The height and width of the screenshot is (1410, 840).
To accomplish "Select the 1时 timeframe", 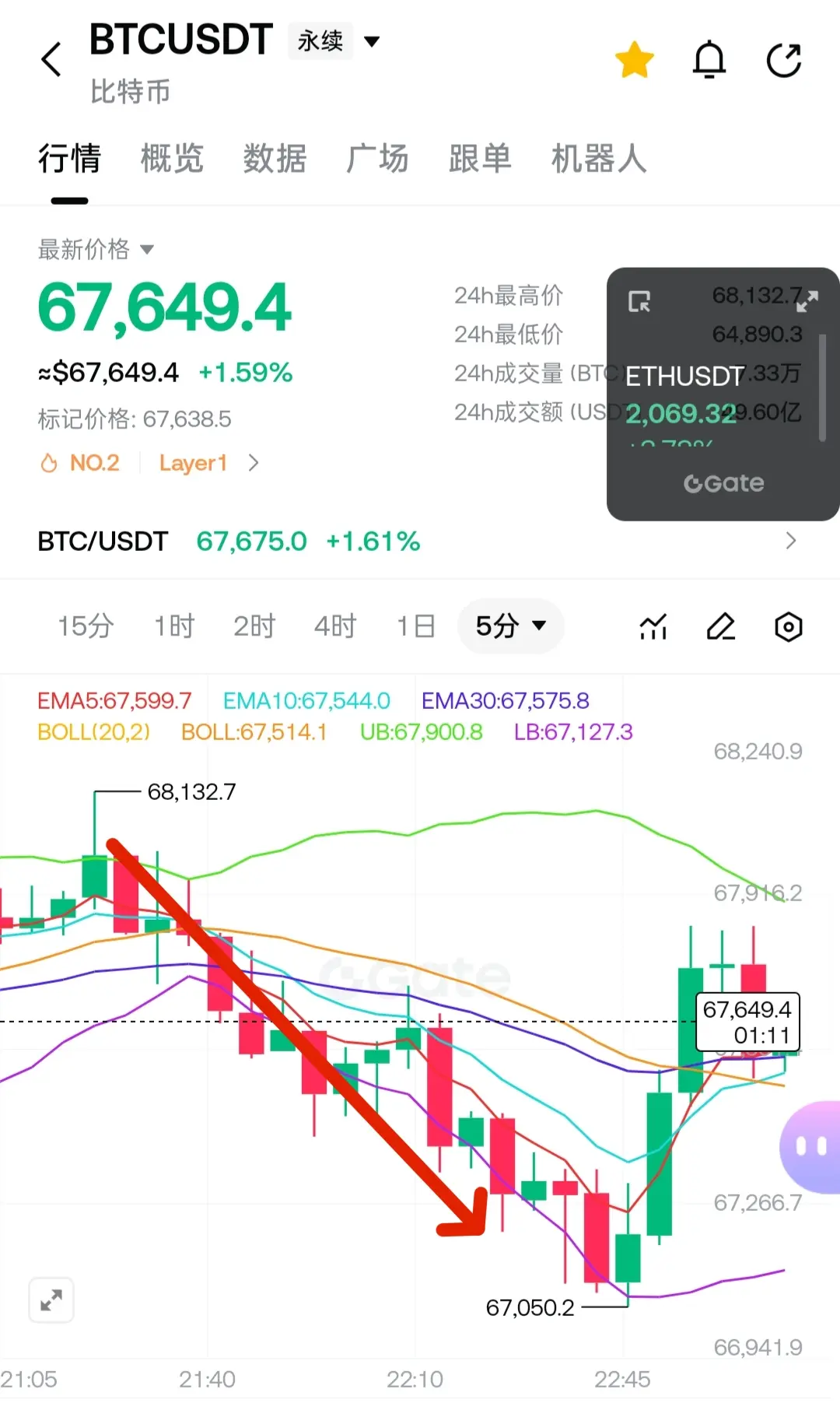I will pyautogui.click(x=173, y=626).
